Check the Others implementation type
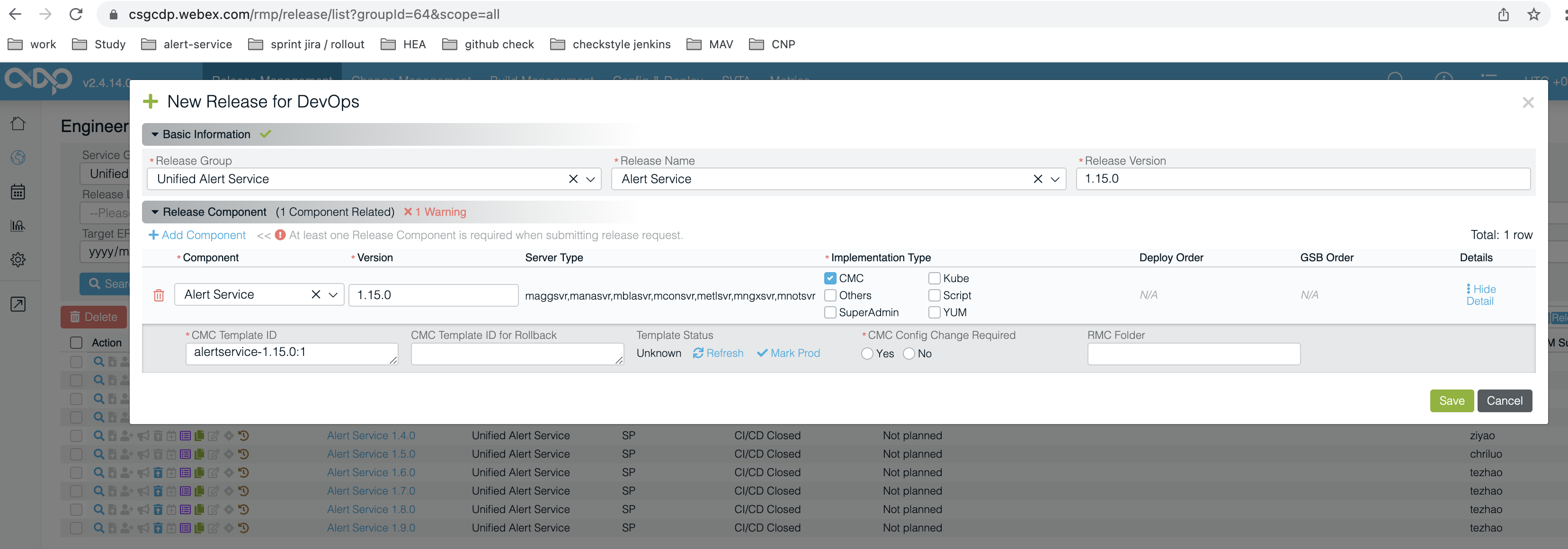The image size is (1568, 549). 830,295
